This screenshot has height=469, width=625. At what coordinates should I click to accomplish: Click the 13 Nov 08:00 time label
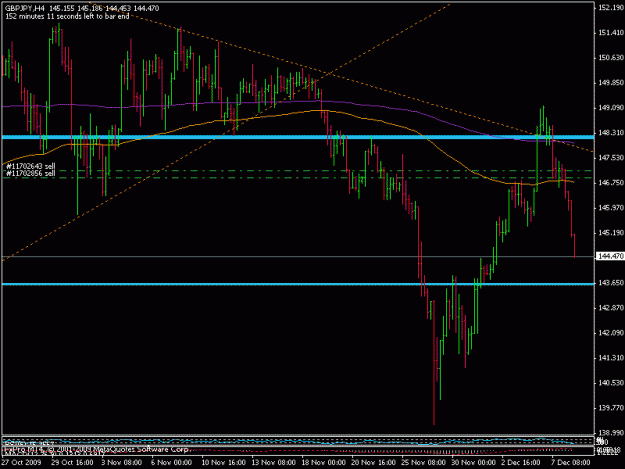pos(273,463)
